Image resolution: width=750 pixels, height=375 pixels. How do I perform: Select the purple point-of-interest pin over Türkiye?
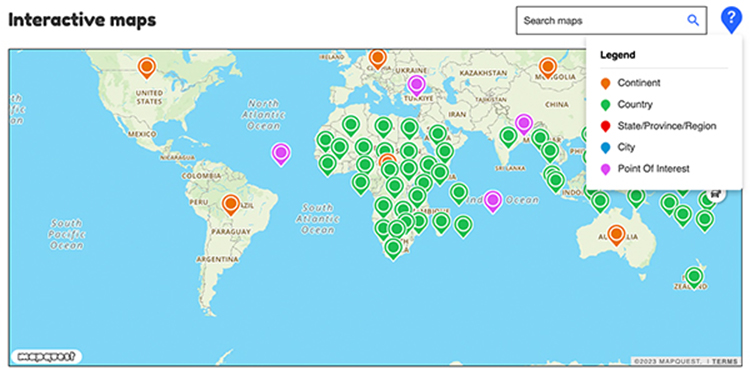417,86
